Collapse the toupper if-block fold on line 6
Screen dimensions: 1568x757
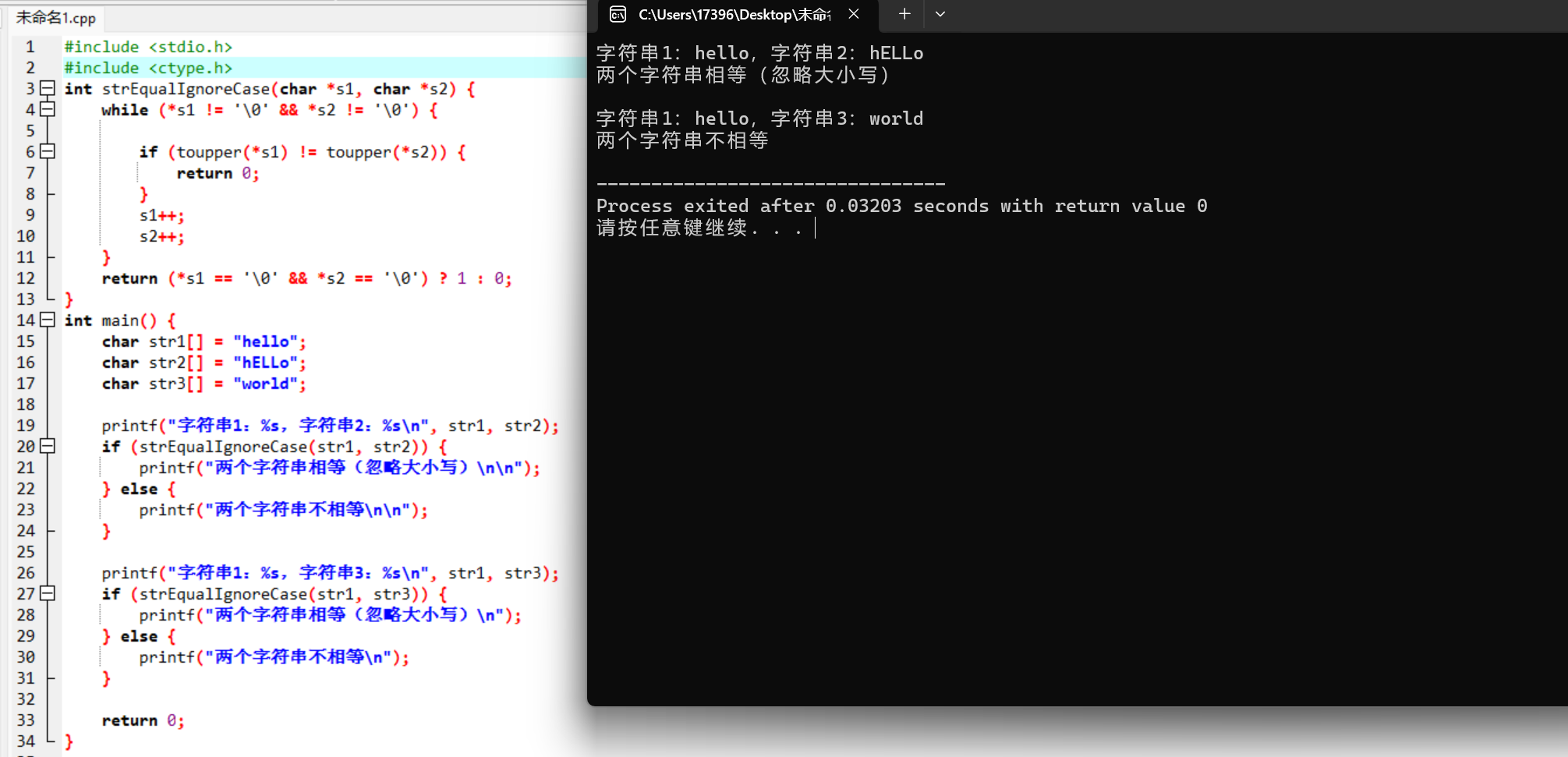[48, 151]
